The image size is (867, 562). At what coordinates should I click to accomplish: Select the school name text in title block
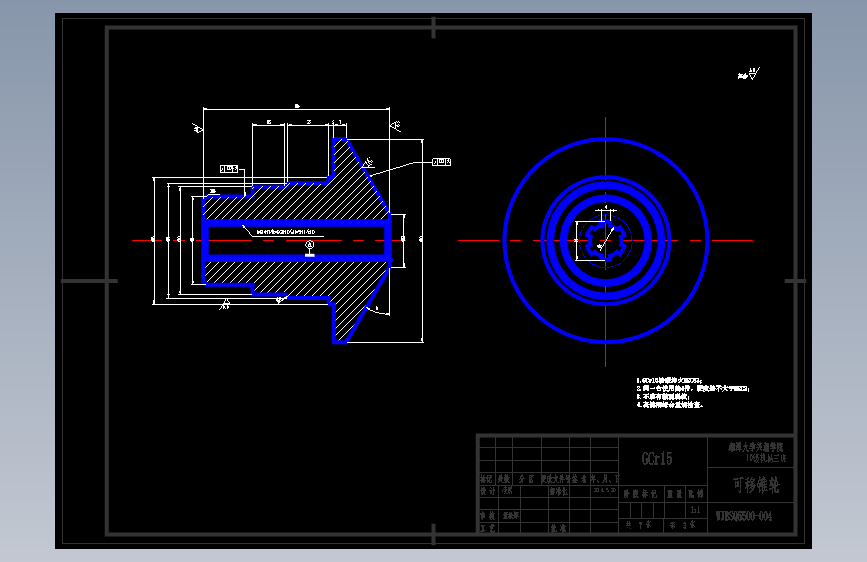756,447
